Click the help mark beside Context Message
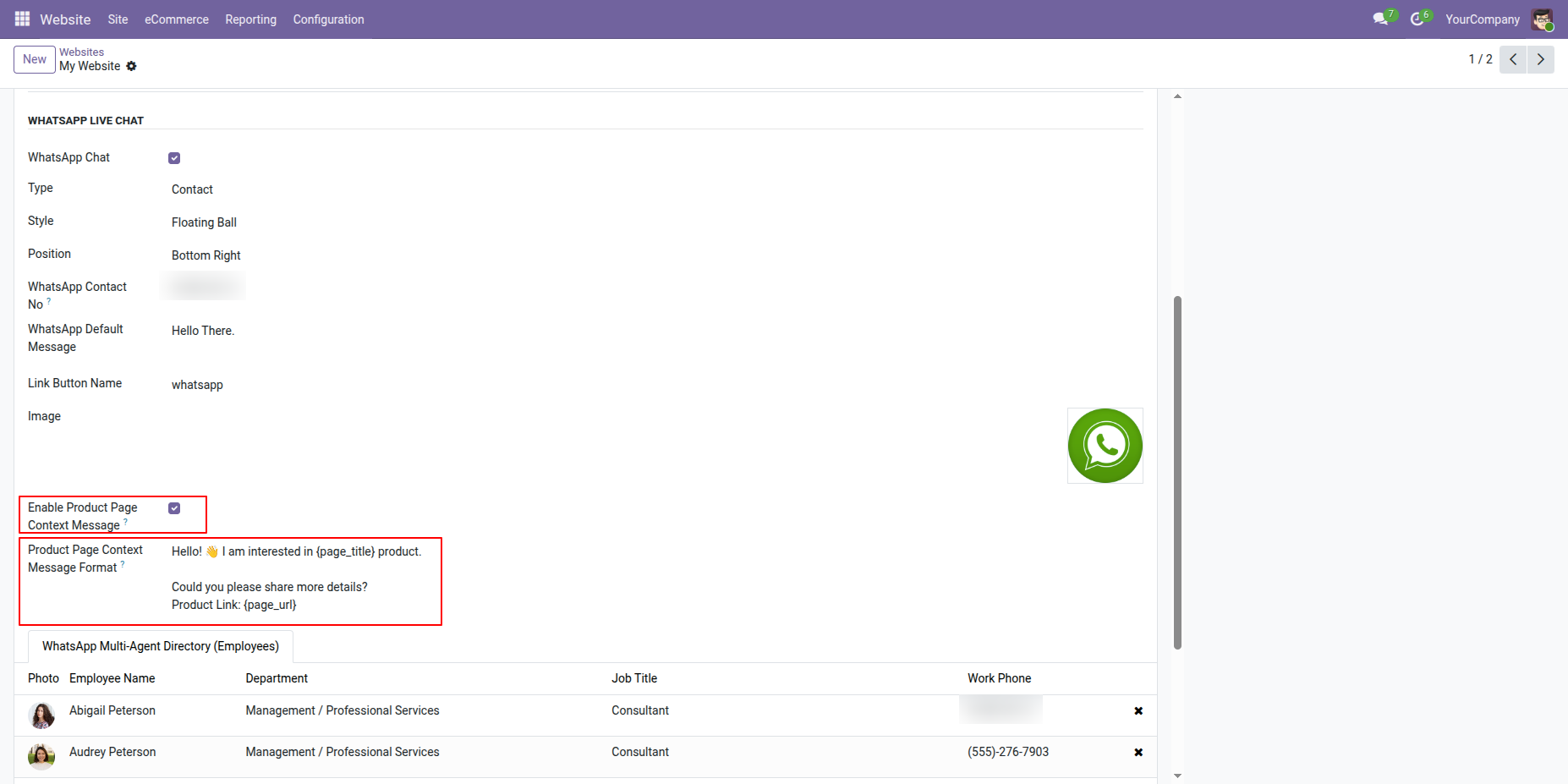Screen dimensions: 1568x784 point(126,521)
